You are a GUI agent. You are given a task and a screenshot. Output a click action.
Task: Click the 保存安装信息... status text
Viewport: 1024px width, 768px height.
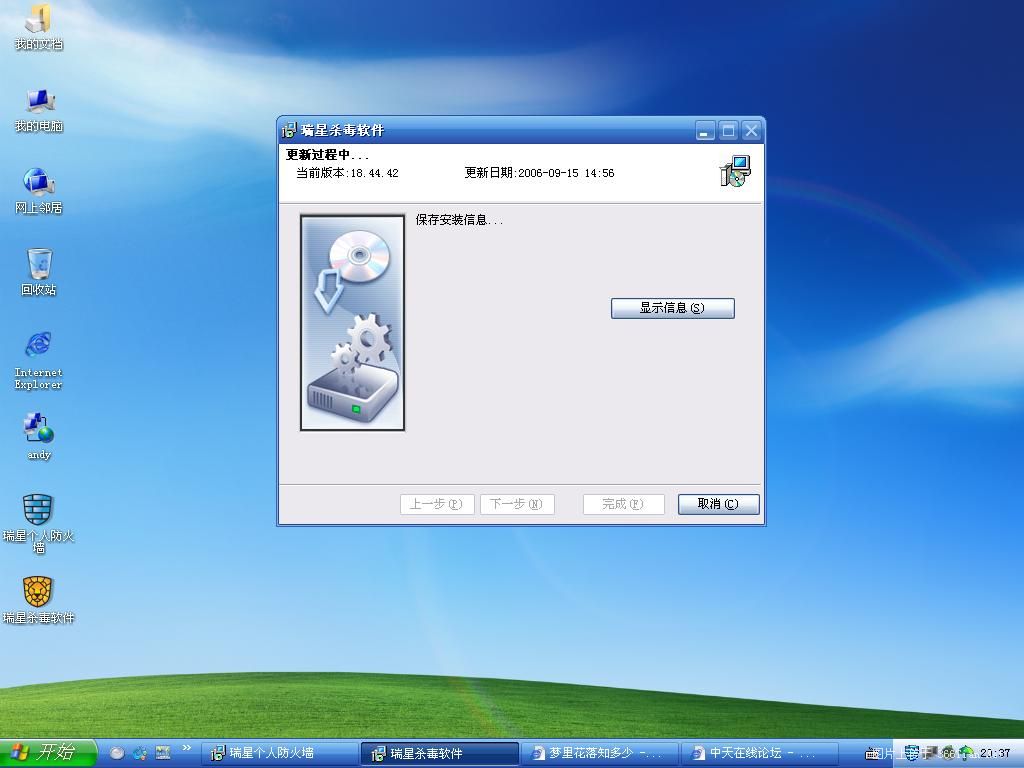pyautogui.click(x=459, y=220)
